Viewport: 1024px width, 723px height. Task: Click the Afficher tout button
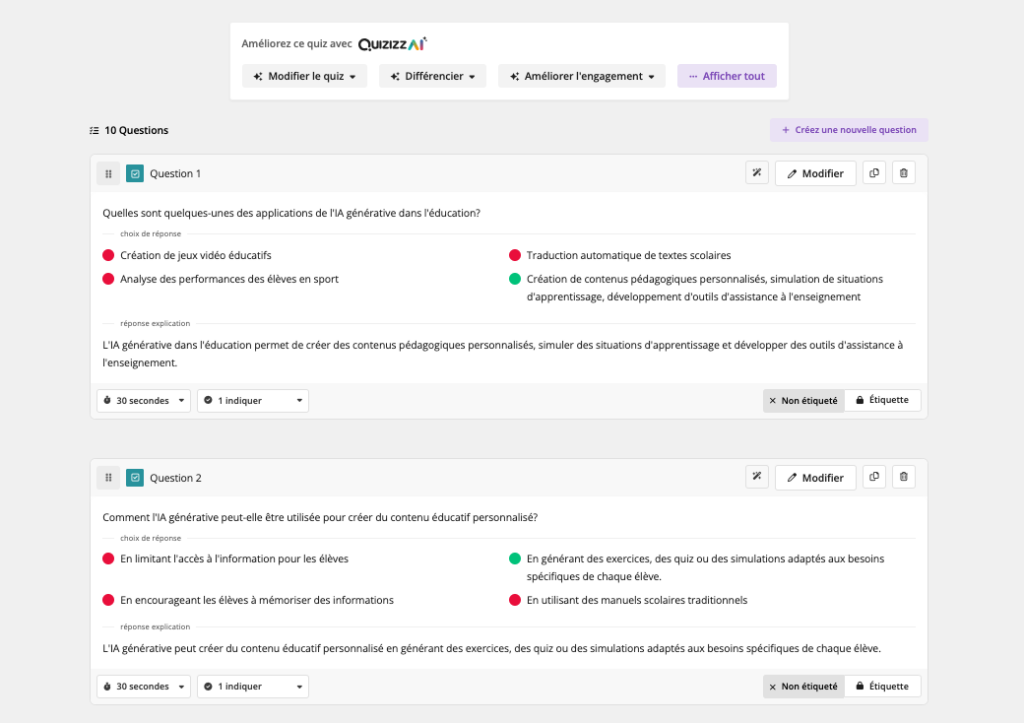click(726, 76)
